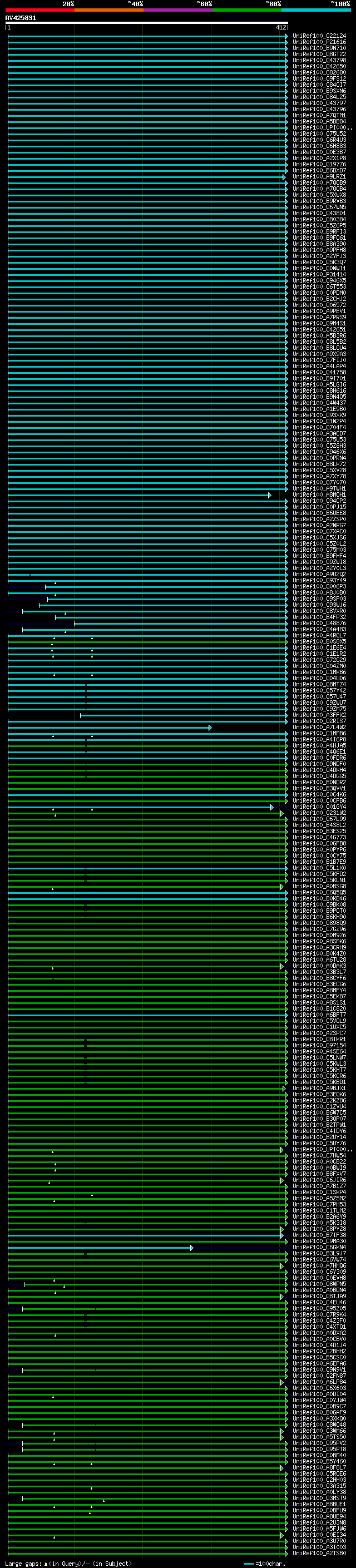The height and width of the screenshot is (1568, 356).
Task: Select hit UniRef100_B1B7E9
Action: 319,862
